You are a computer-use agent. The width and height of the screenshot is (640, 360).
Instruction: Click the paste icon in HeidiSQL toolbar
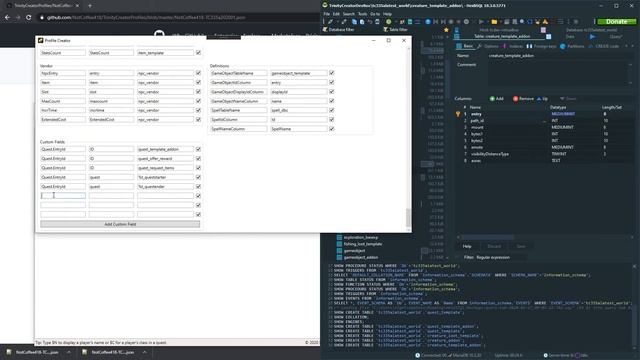[x=362, y=22]
